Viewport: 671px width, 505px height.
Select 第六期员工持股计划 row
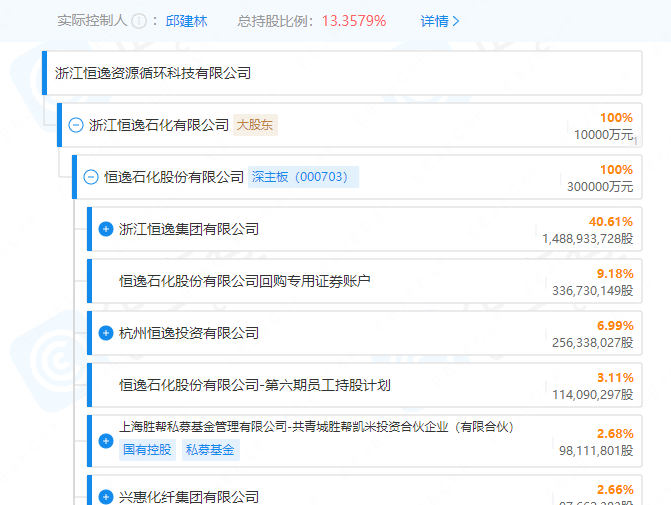click(367, 385)
